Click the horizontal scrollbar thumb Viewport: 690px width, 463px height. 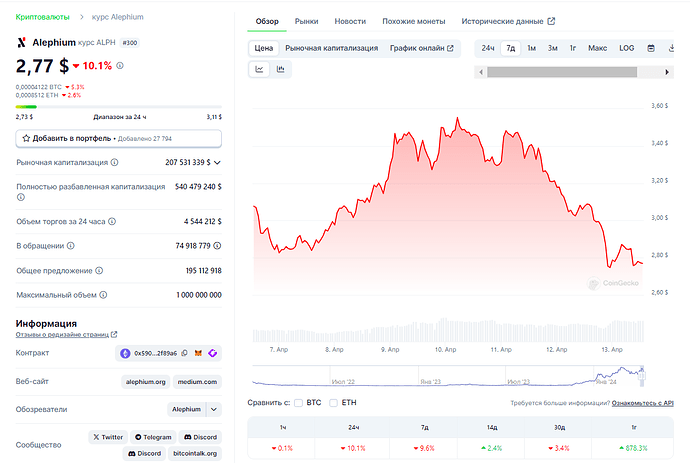tap(562, 72)
